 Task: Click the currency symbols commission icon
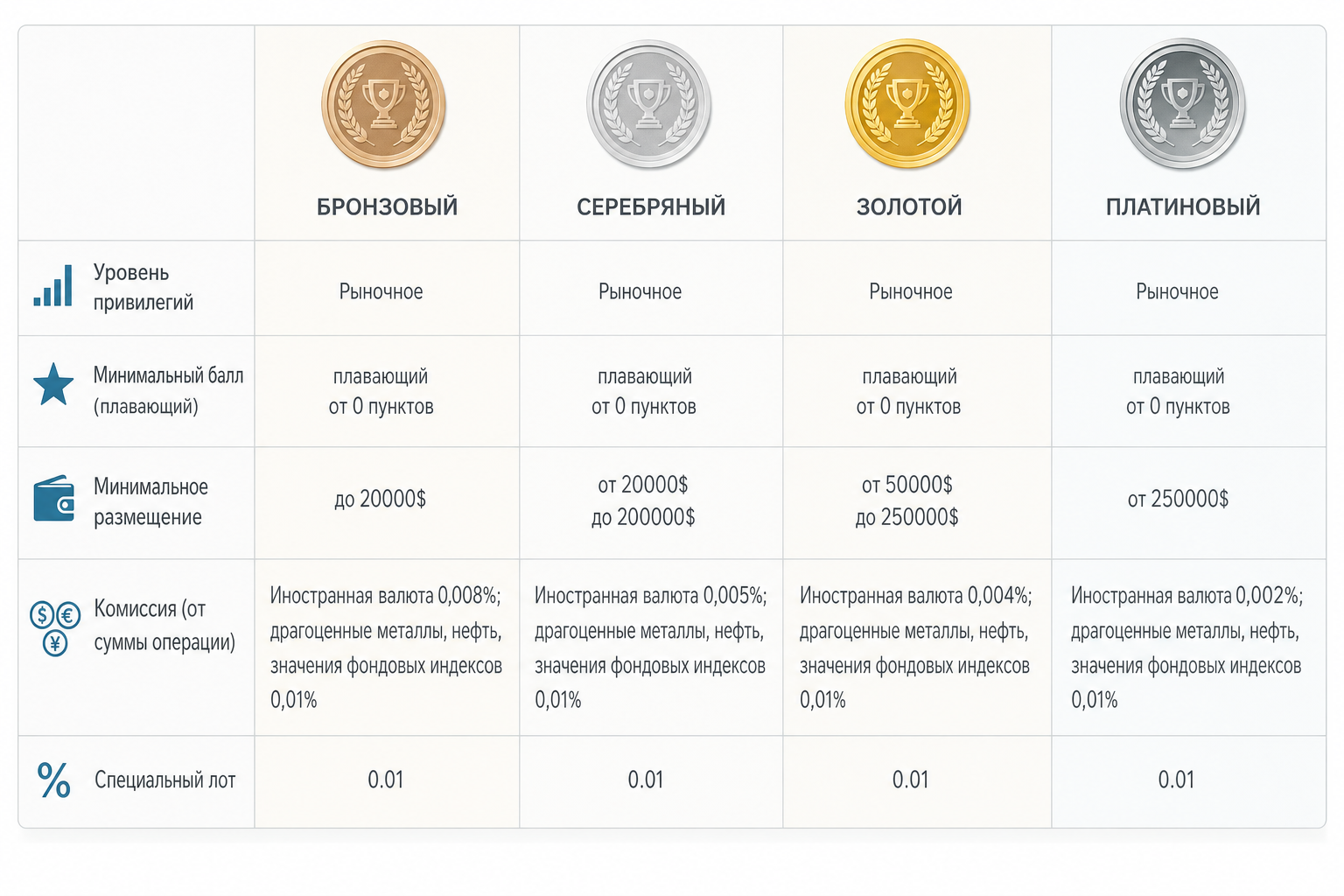pos(55,628)
